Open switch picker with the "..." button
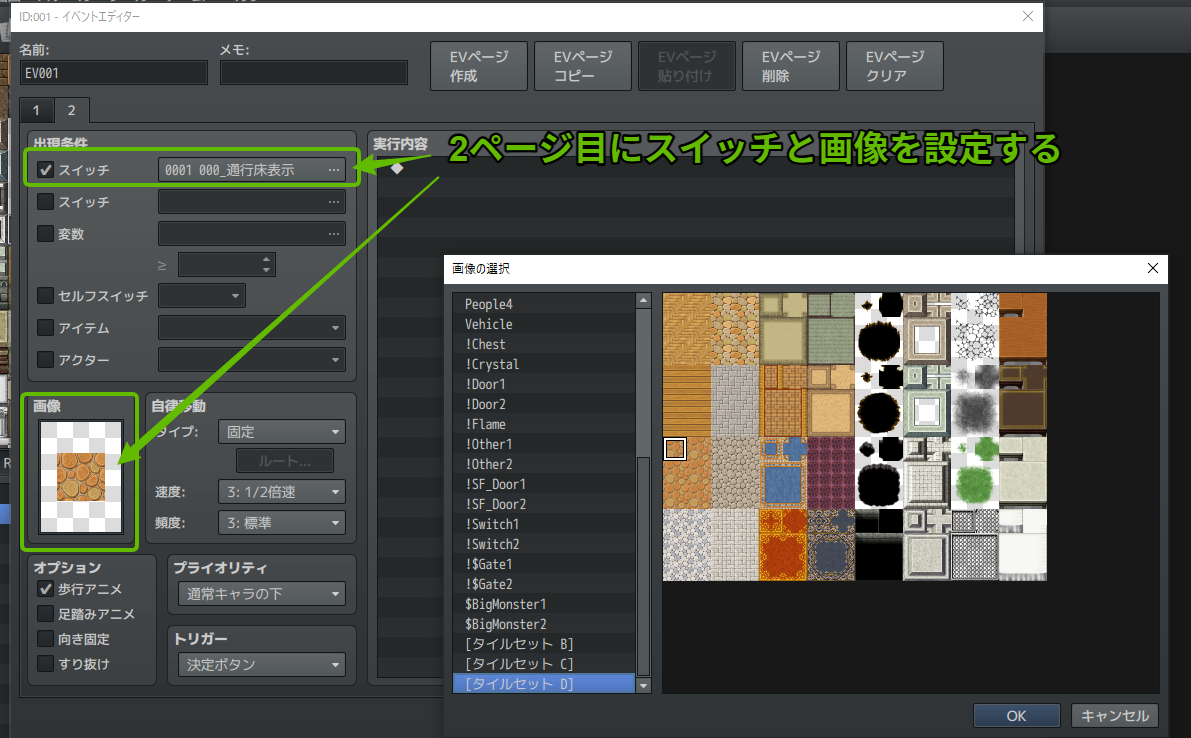Viewport: 1191px width, 738px height. coord(336,169)
